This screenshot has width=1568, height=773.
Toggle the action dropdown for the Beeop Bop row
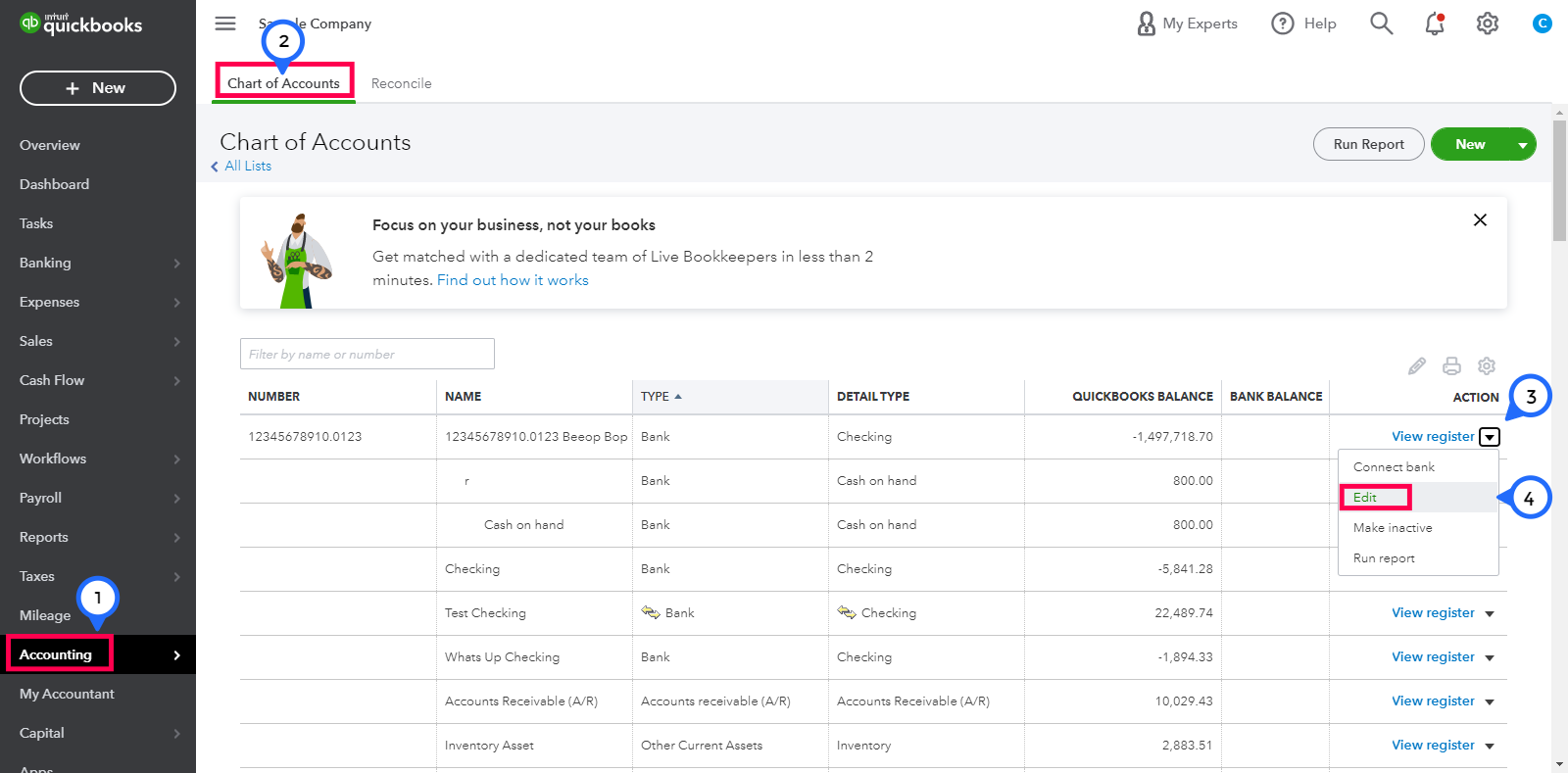click(1490, 437)
